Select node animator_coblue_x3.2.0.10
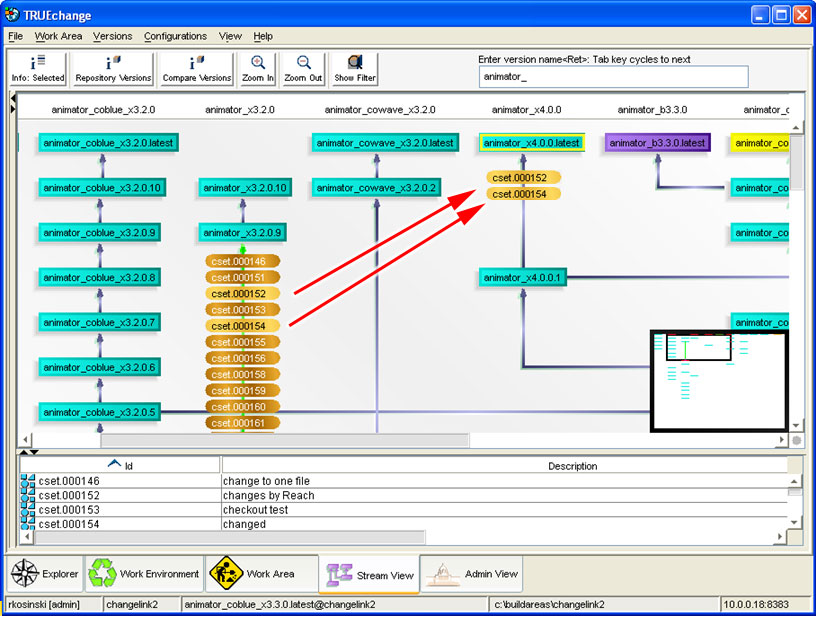816x617 pixels. [x=102, y=187]
